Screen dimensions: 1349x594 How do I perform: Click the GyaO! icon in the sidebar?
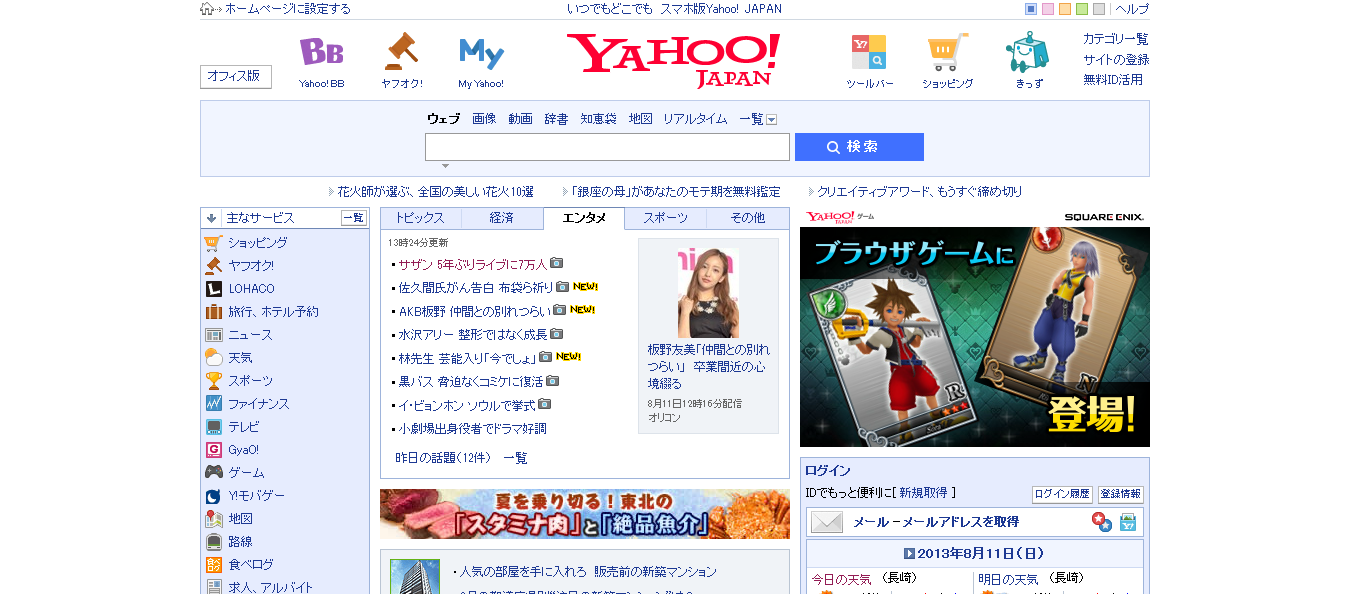pyautogui.click(x=213, y=450)
